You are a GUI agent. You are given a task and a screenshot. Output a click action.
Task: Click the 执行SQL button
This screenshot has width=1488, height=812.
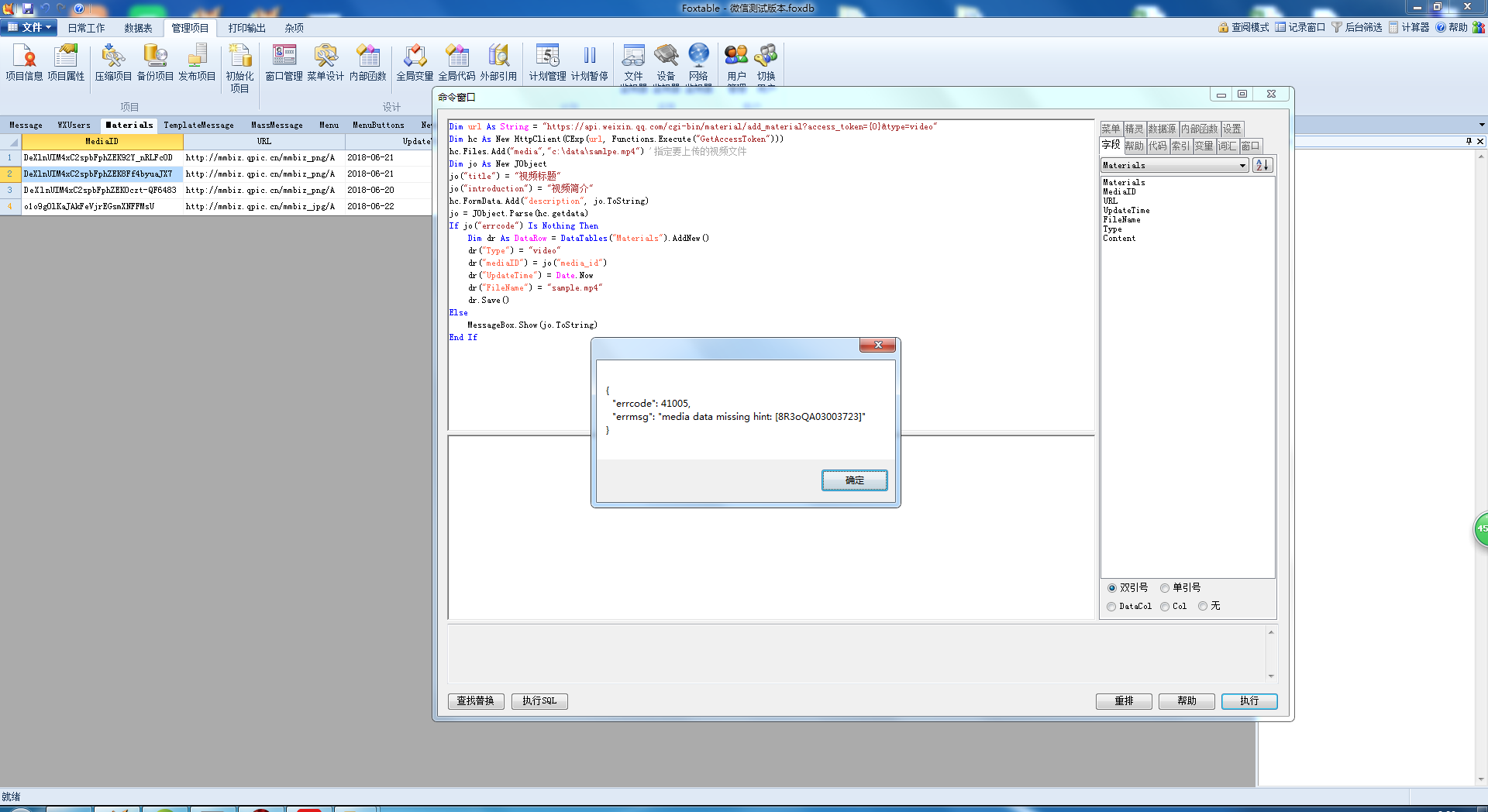(539, 701)
